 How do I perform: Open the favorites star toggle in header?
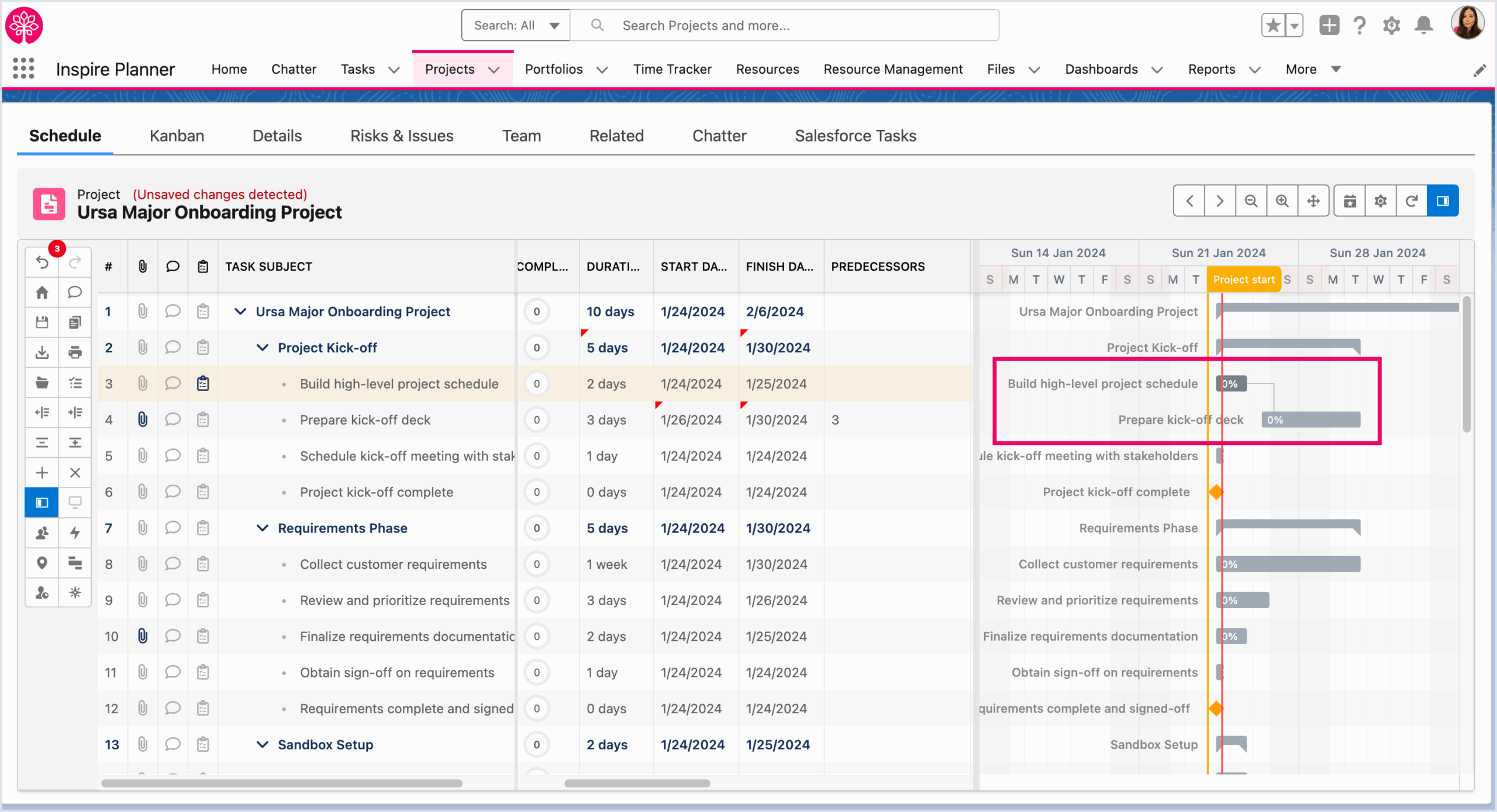coord(1272,25)
